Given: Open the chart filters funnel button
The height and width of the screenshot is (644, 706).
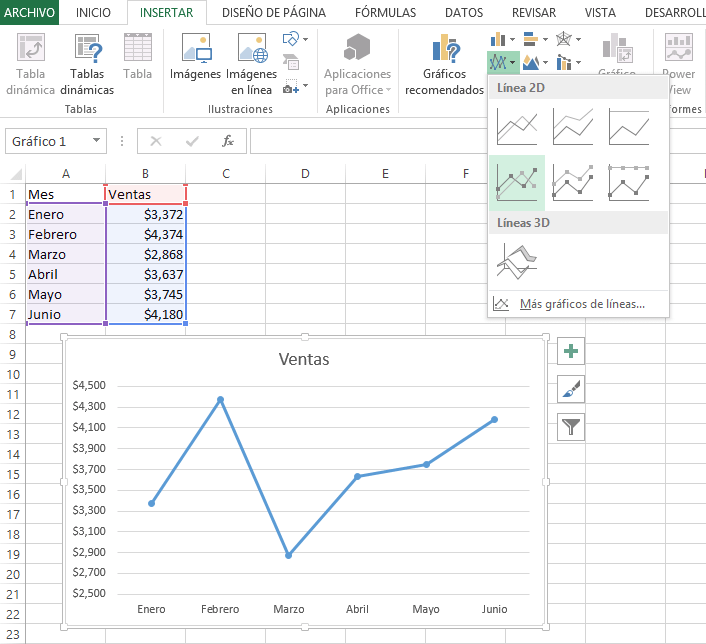Looking at the screenshot, I should tap(571, 427).
